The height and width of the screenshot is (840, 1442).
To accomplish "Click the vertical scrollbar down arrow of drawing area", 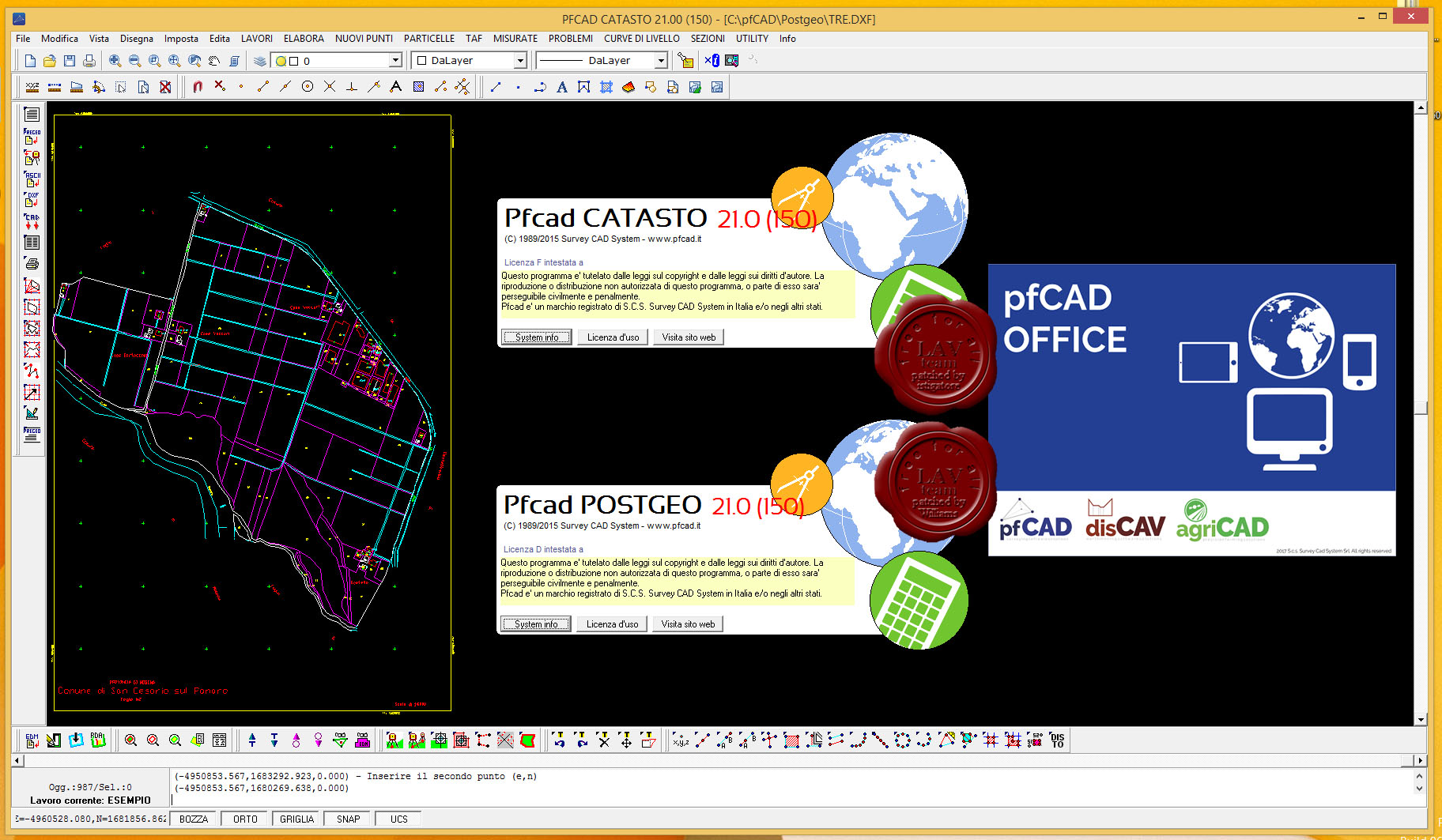I will click(1421, 719).
